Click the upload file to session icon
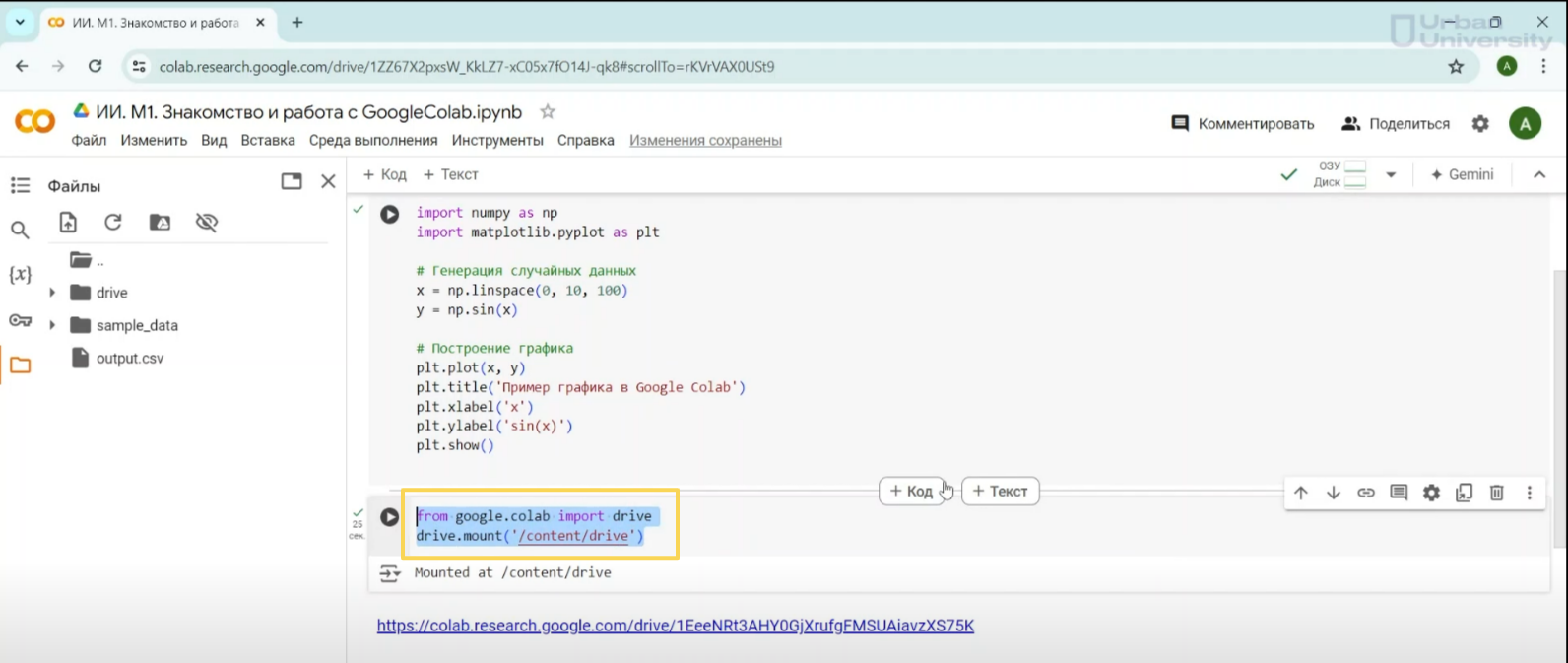 point(68,223)
